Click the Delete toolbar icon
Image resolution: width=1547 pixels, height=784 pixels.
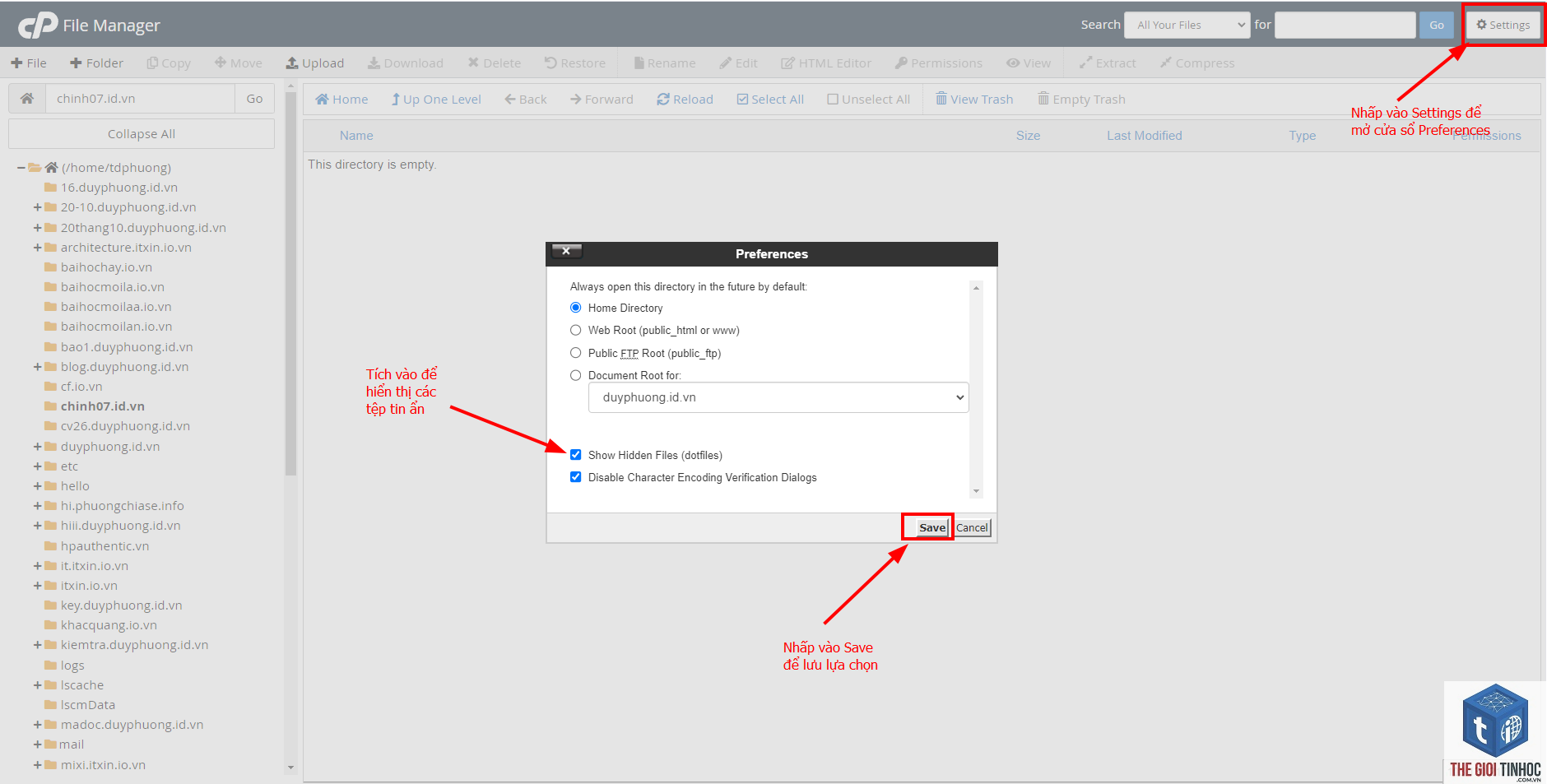tap(473, 63)
